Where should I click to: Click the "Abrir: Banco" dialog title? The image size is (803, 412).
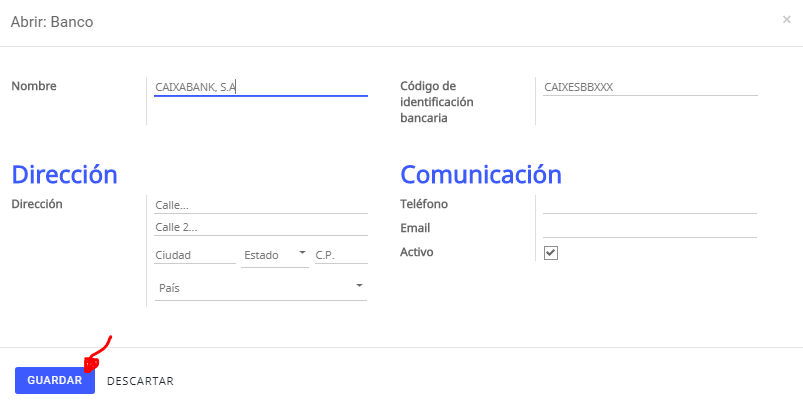pos(52,22)
